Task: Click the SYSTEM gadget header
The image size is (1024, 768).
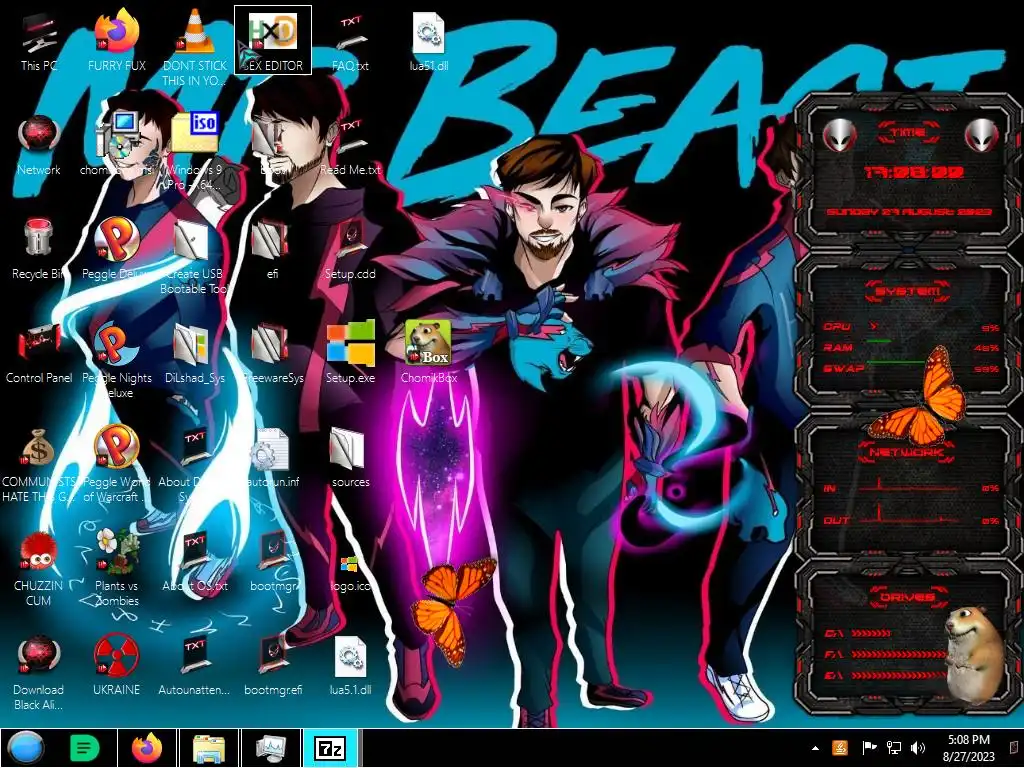Action: [x=908, y=291]
